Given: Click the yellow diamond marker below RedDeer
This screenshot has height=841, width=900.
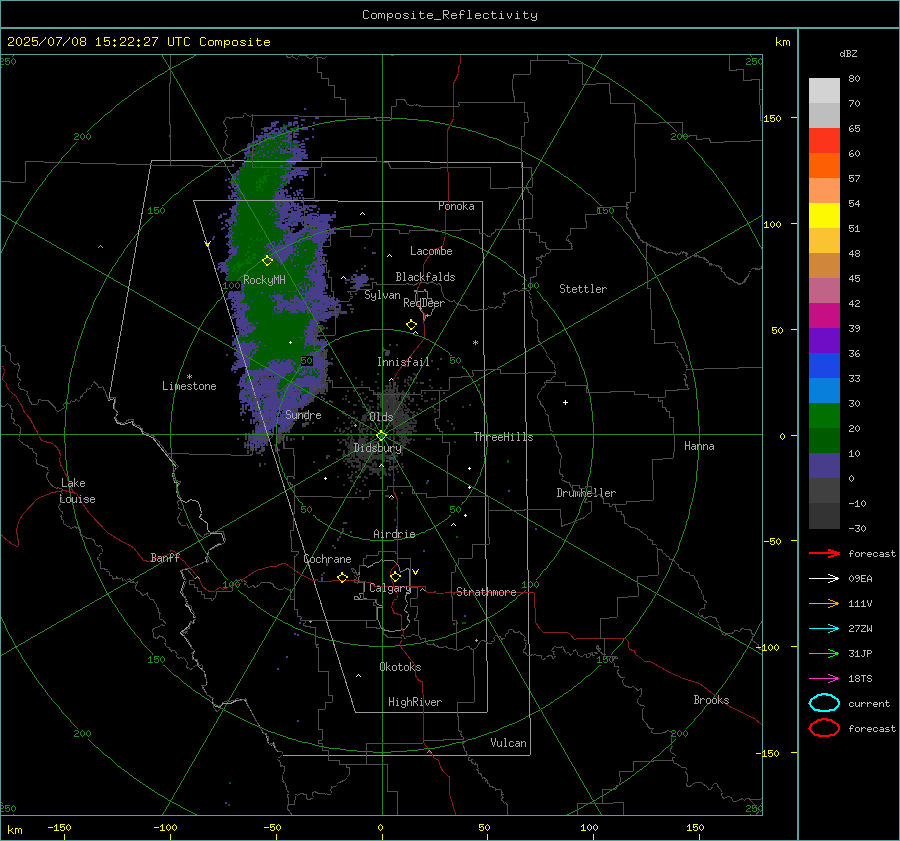Looking at the screenshot, I should tap(411, 325).
